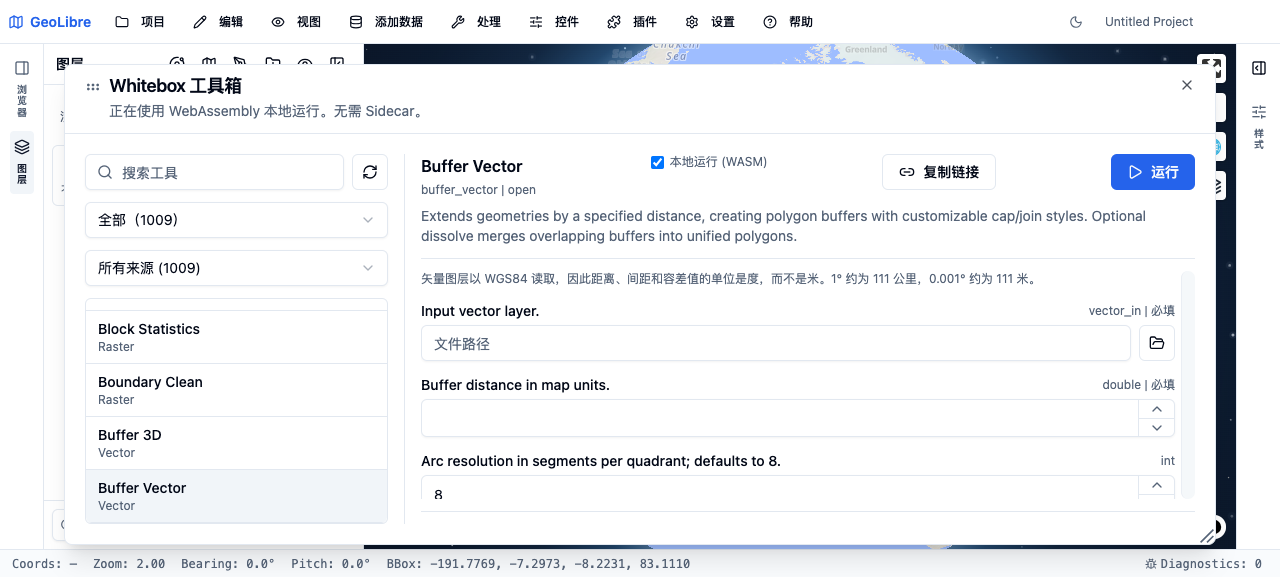Viewport: 1280px width, 577px height.
Task: Toggle the 本地运行 (WASM) checkbox
Action: (x=657, y=162)
